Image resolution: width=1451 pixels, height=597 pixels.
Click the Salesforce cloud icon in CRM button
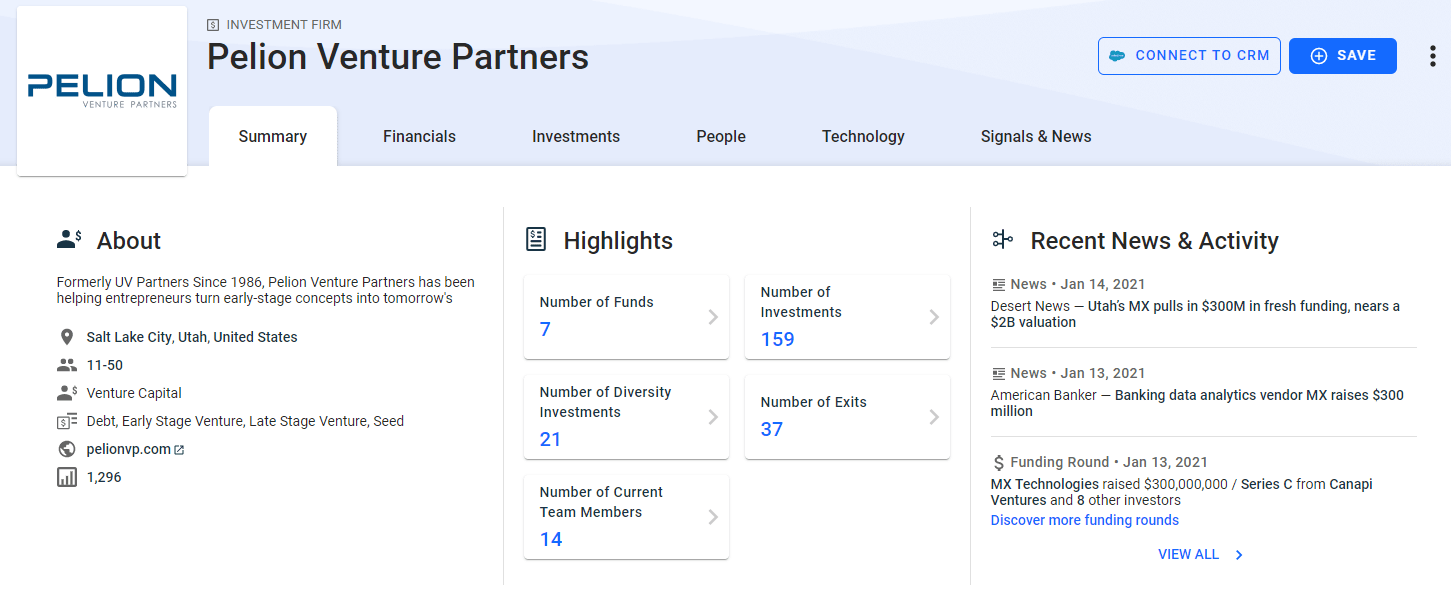coord(1117,56)
